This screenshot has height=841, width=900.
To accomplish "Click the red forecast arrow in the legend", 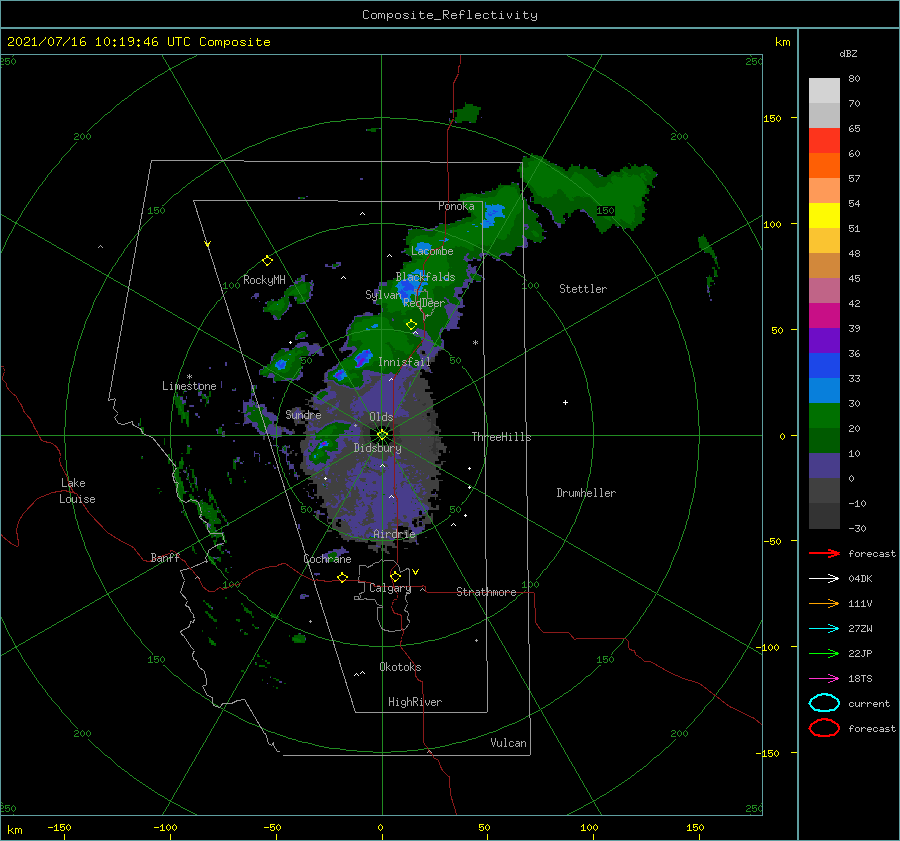I will 824,553.
